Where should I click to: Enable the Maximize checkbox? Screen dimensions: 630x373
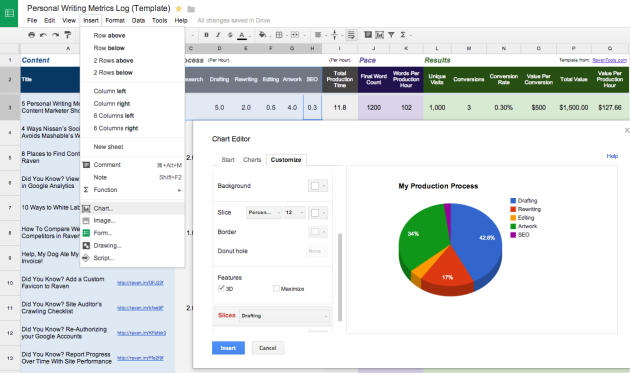point(276,288)
